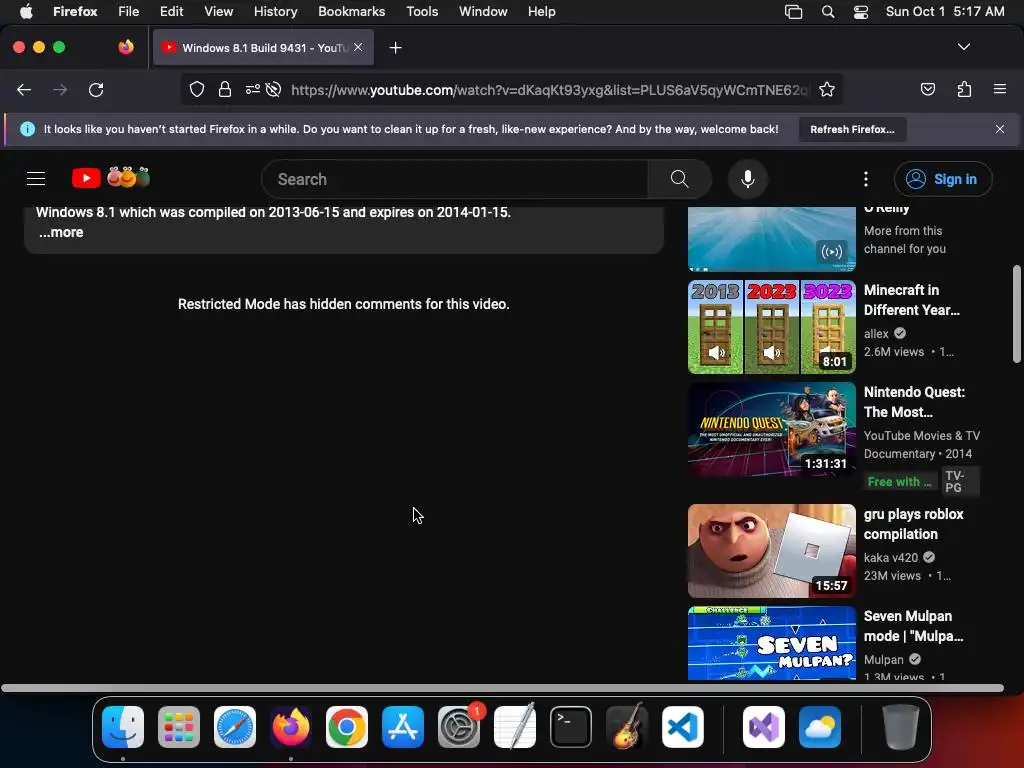The image size is (1024, 768).
Task: Open the Apple menu
Action: 26,12
